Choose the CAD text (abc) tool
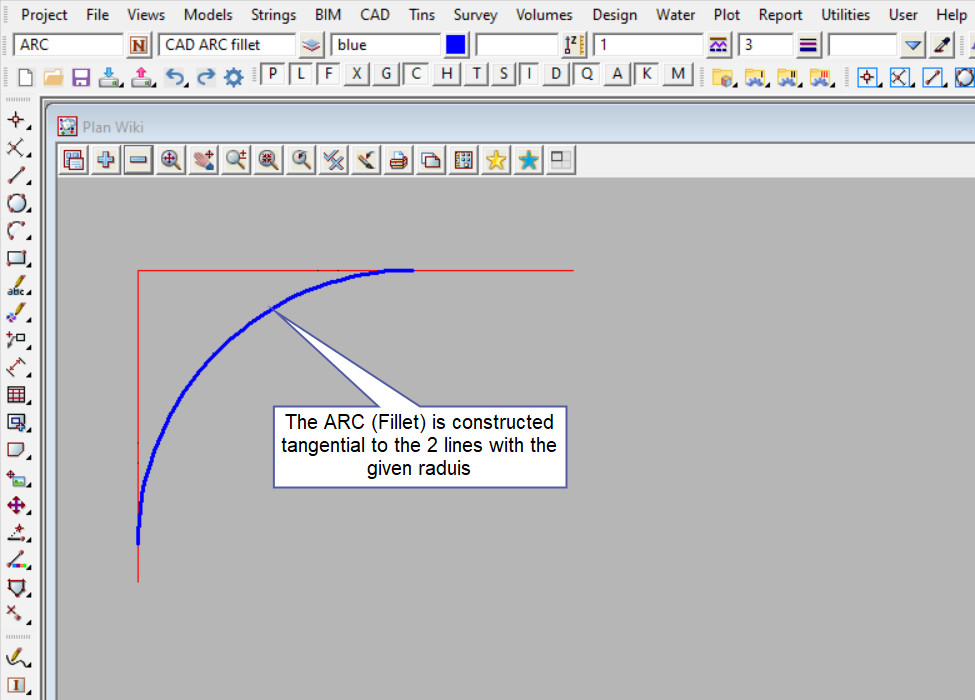Viewport: 975px width, 700px height. click(16, 286)
